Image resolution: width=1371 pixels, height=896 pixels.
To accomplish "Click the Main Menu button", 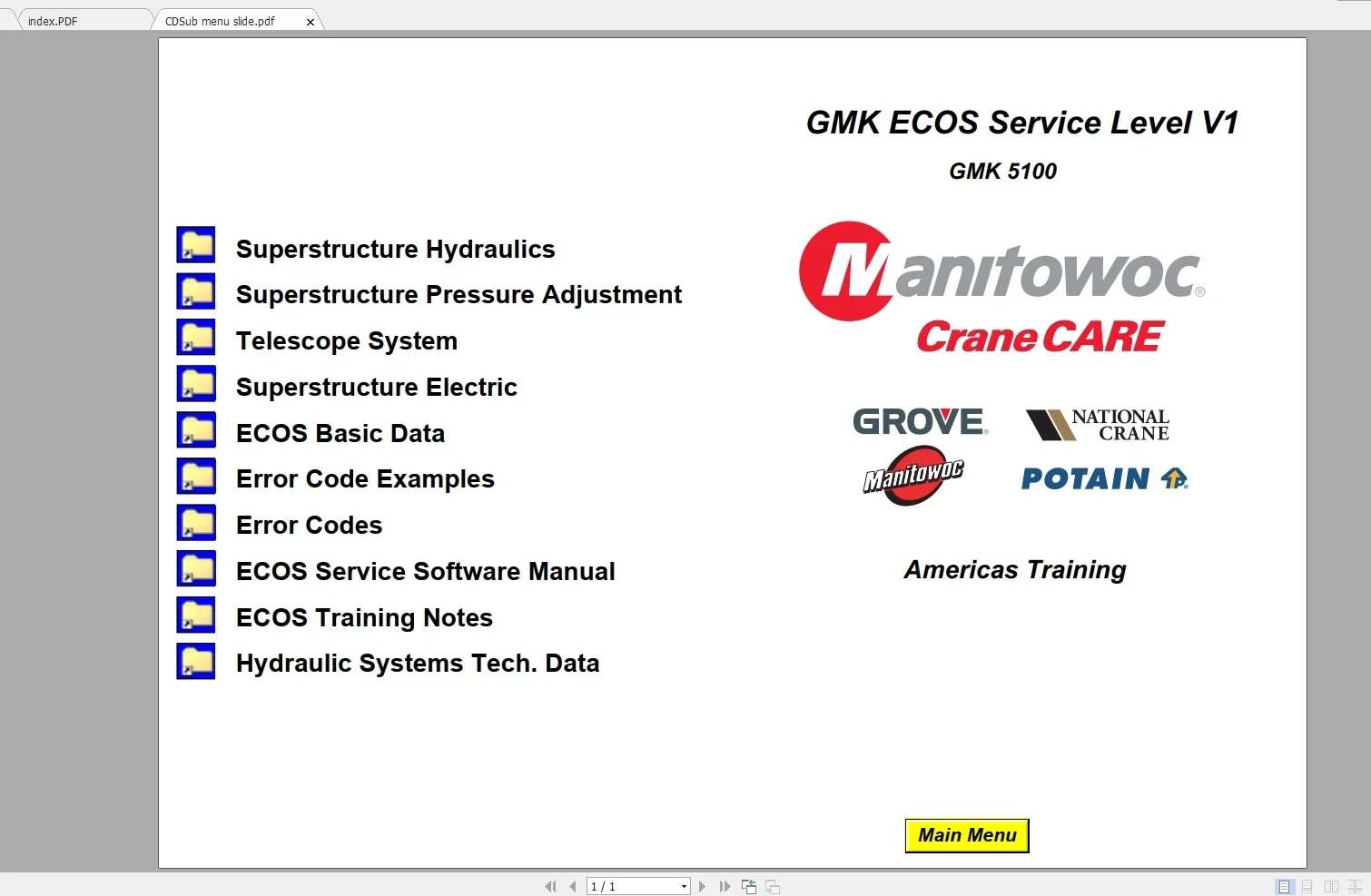I will tap(966, 835).
